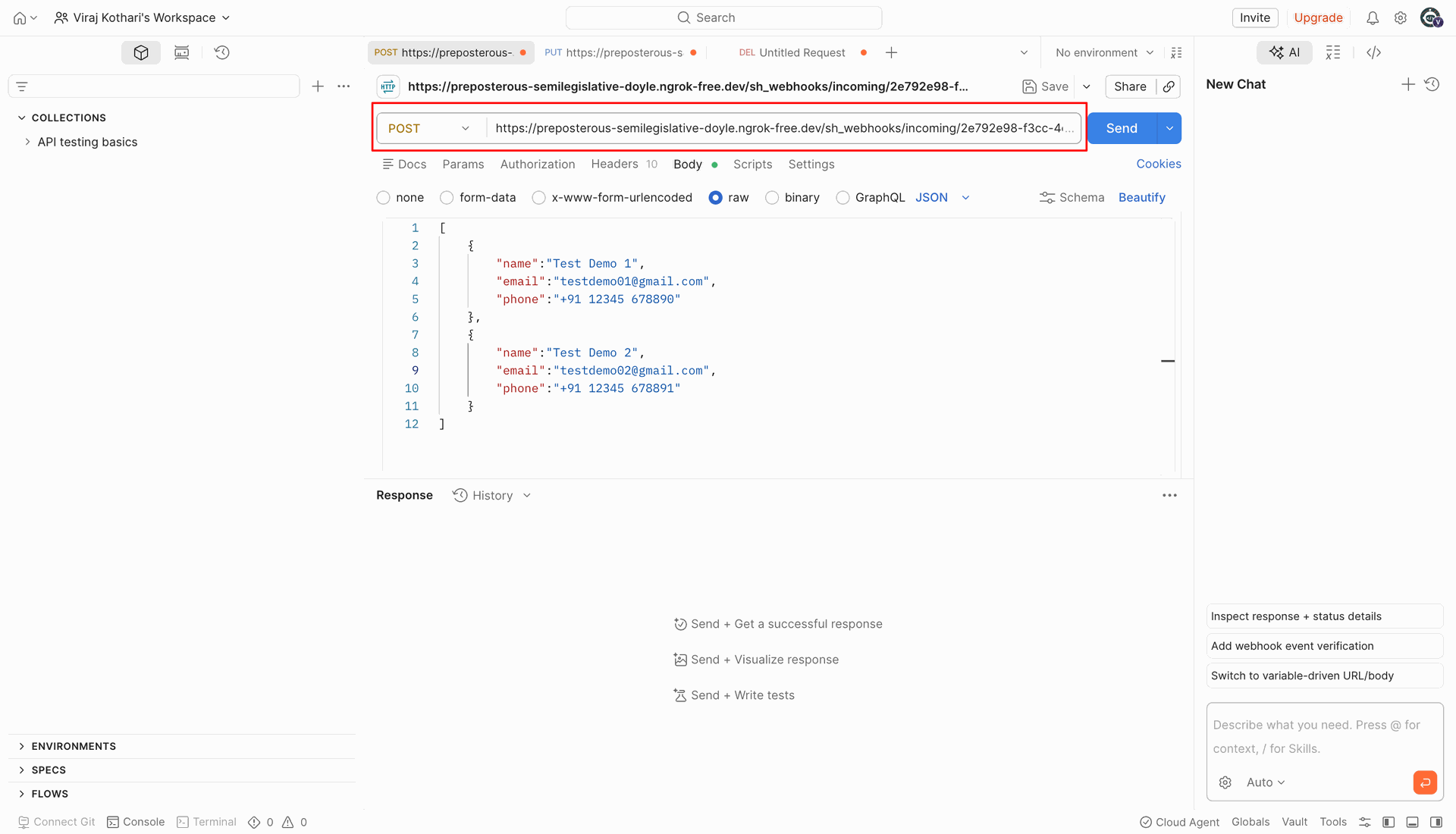Open the Scripts tab

[x=752, y=164]
